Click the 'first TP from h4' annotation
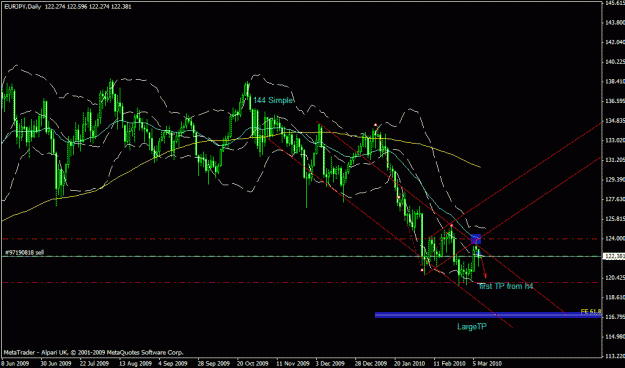This screenshot has width=625, height=368. (505, 286)
